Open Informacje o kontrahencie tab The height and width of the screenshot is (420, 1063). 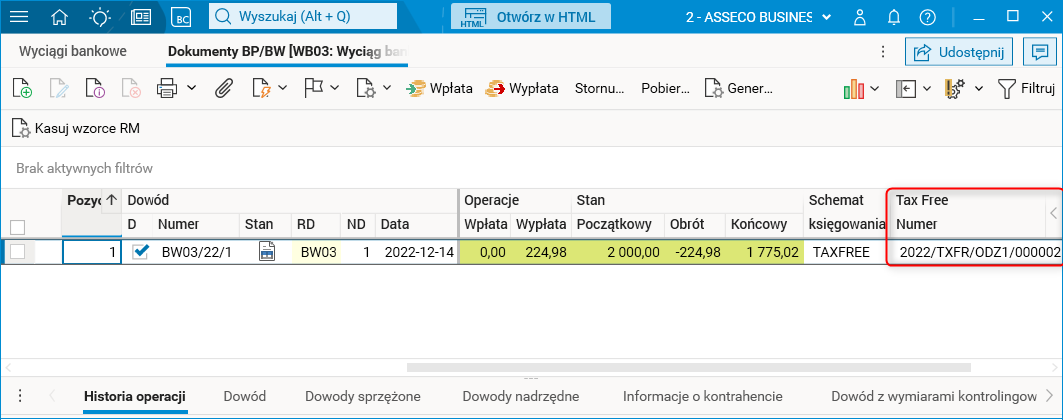pos(703,396)
